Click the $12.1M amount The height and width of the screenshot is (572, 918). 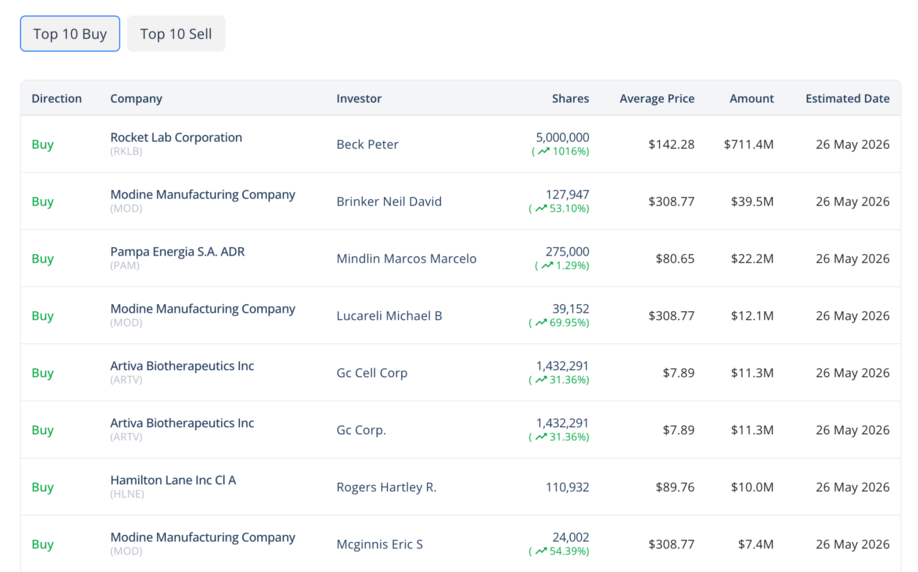click(x=752, y=316)
